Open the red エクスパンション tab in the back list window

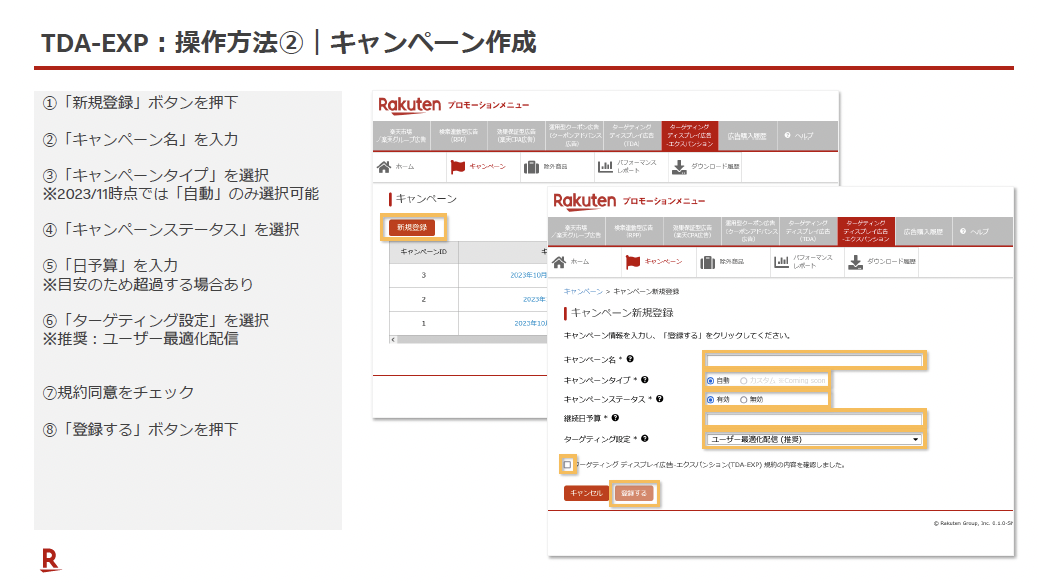click(x=690, y=136)
